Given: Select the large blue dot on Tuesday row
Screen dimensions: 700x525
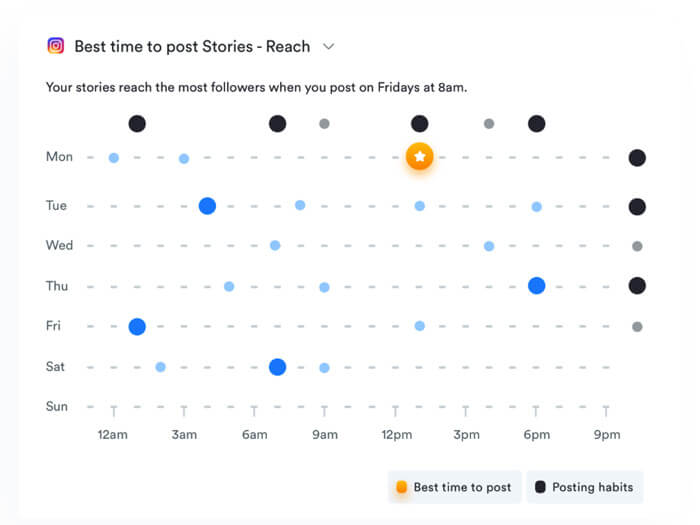Looking at the screenshot, I should pyautogui.click(x=207, y=206).
